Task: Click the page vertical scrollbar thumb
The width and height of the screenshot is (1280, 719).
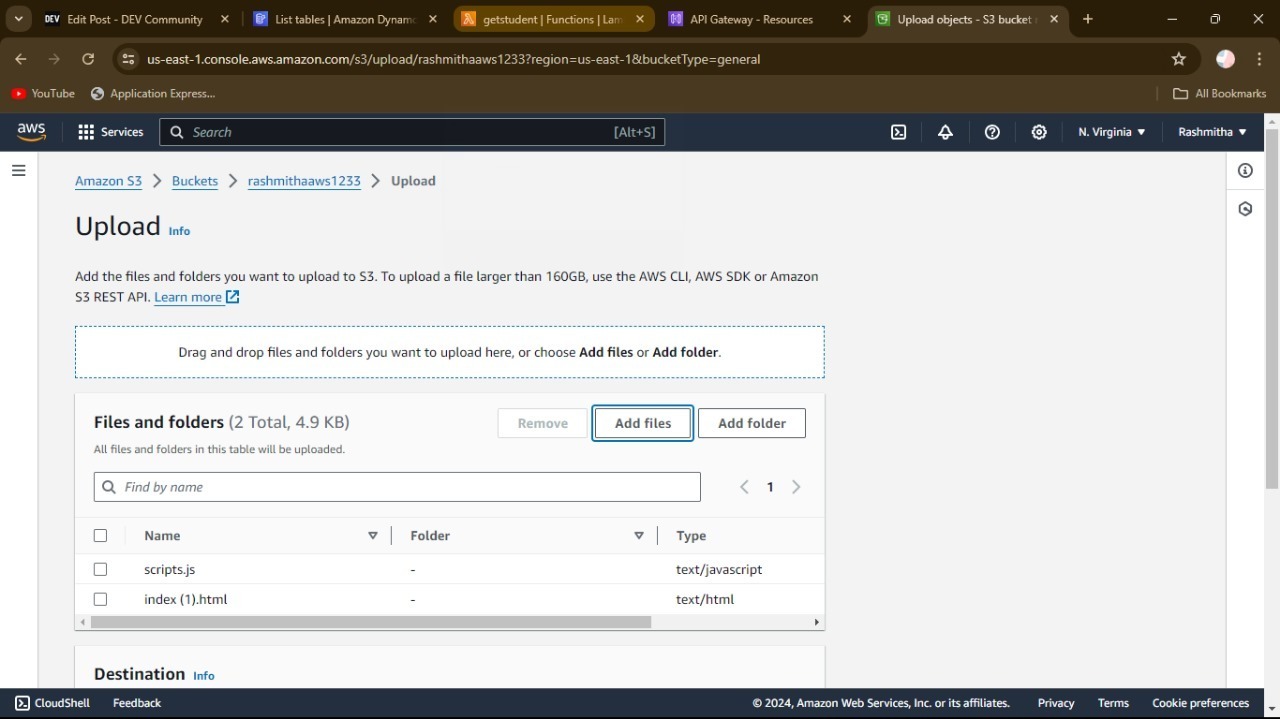Action: point(1272,309)
